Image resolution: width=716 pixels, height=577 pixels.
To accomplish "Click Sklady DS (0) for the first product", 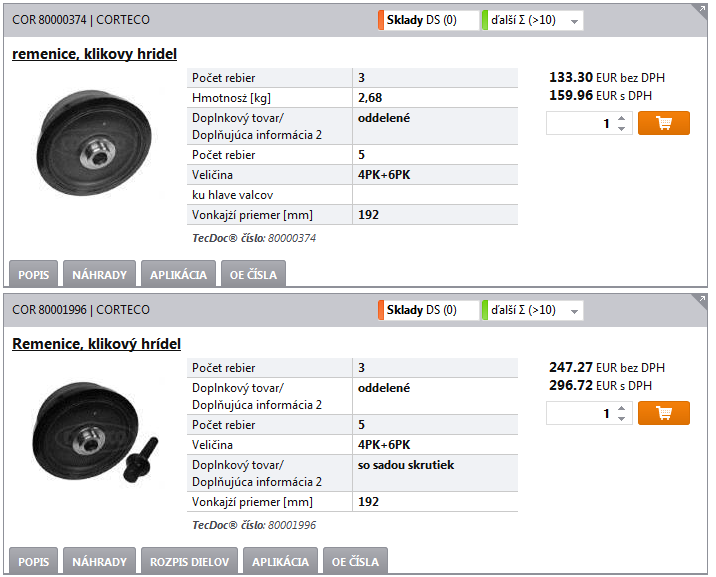I will pos(428,21).
